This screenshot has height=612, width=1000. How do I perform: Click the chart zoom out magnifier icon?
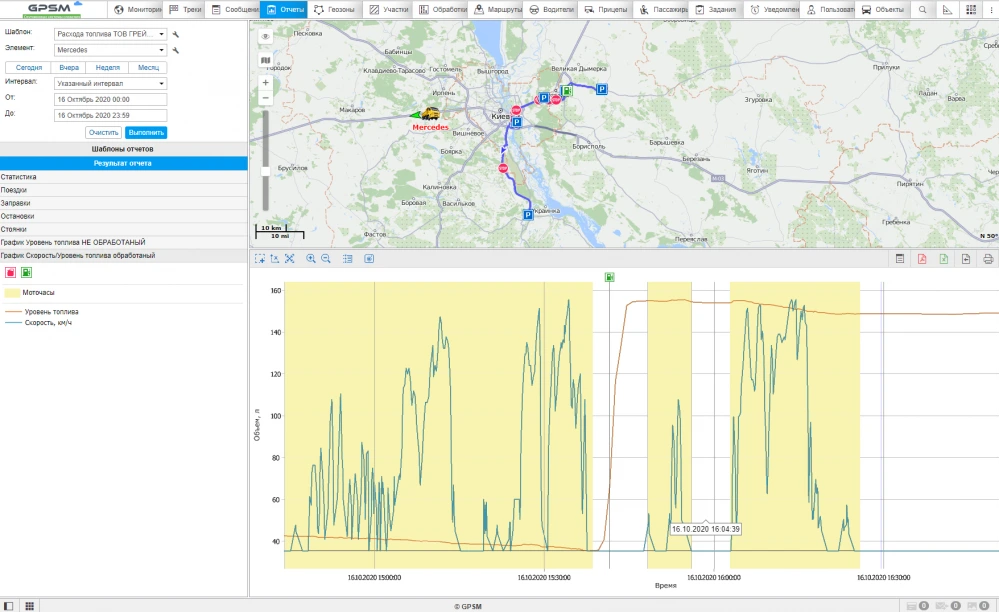pyautogui.click(x=326, y=259)
